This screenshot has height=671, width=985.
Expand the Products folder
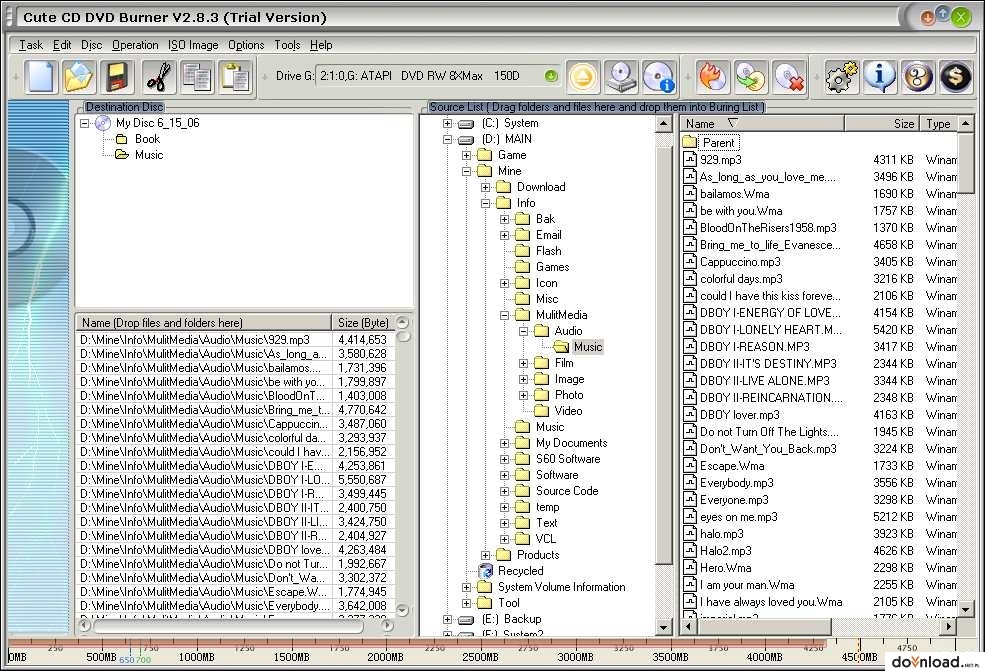click(x=485, y=555)
